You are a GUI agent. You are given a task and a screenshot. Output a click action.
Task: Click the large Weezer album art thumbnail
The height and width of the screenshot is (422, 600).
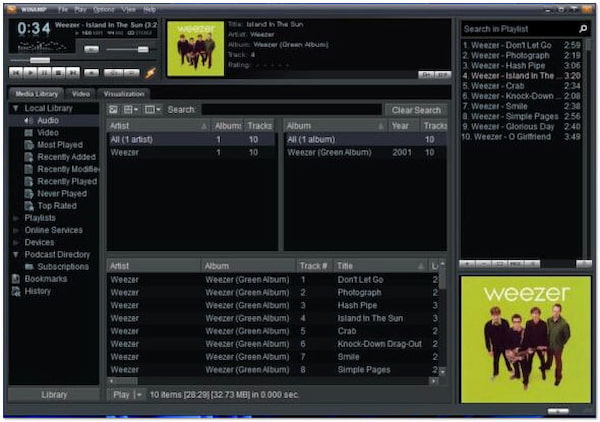(x=526, y=339)
